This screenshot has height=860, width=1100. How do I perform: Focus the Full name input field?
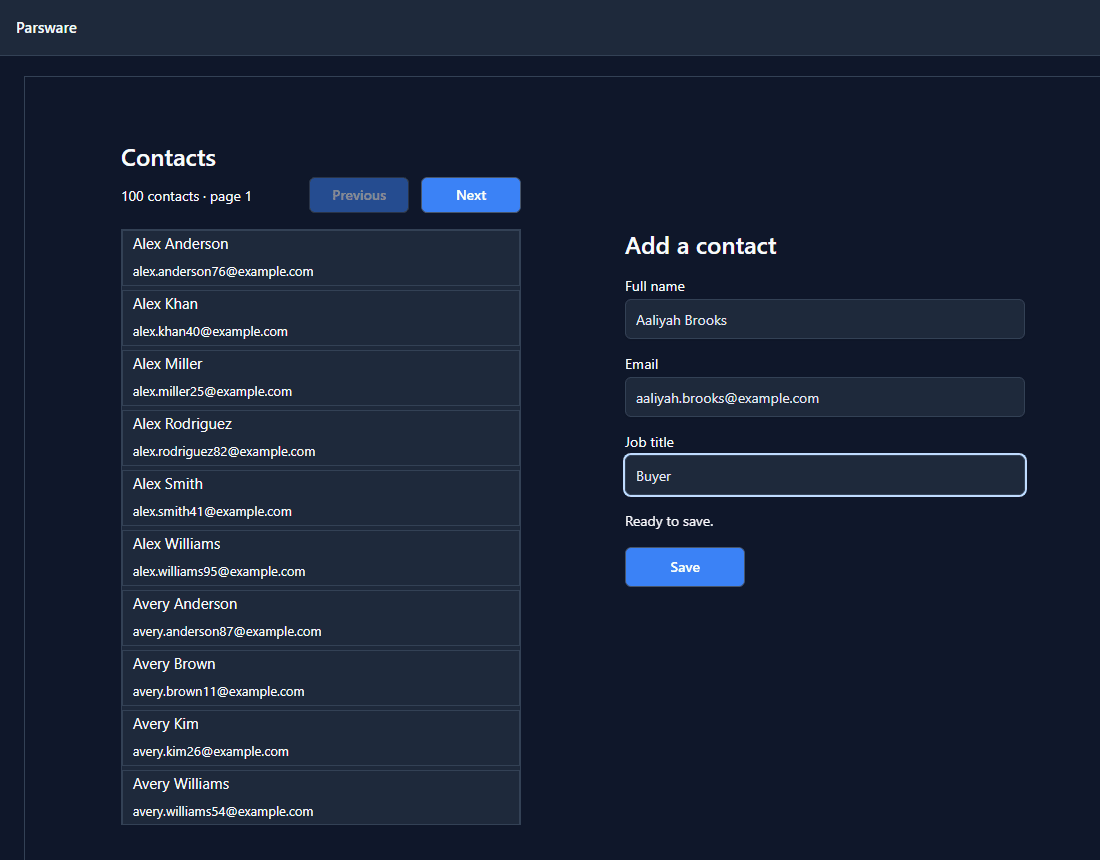[x=824, y=319]
